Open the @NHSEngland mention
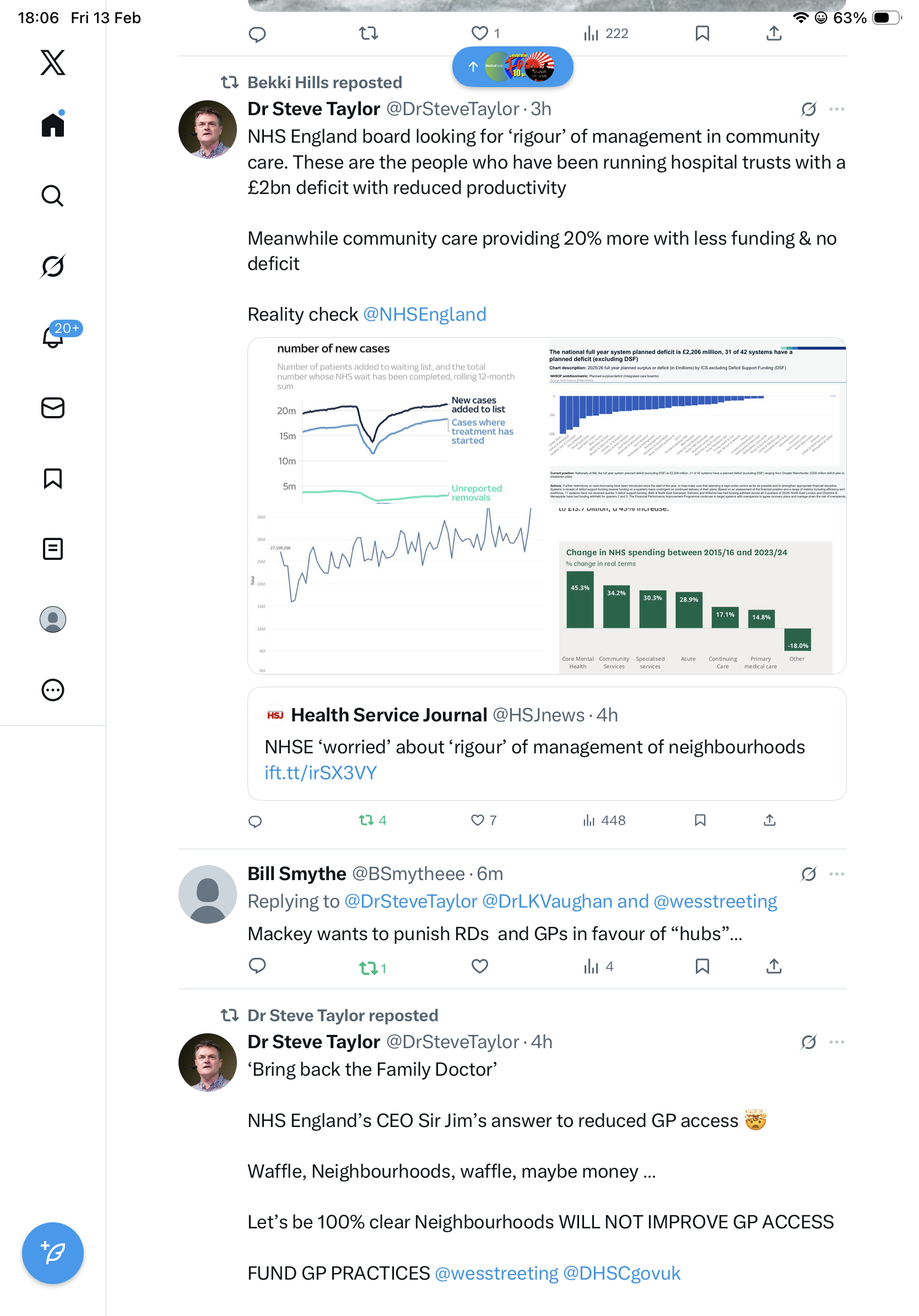This screenshot has height=1316, width=919. [425, 314]
